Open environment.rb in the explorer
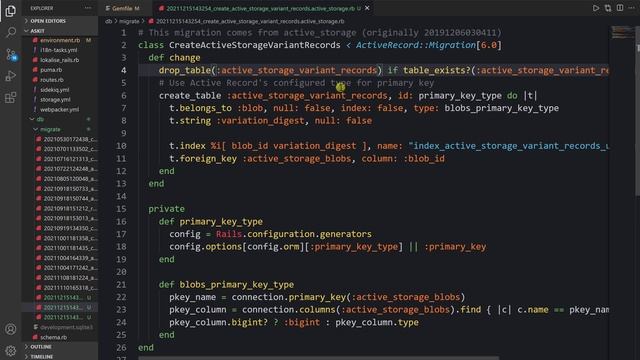 pos(60,40)
